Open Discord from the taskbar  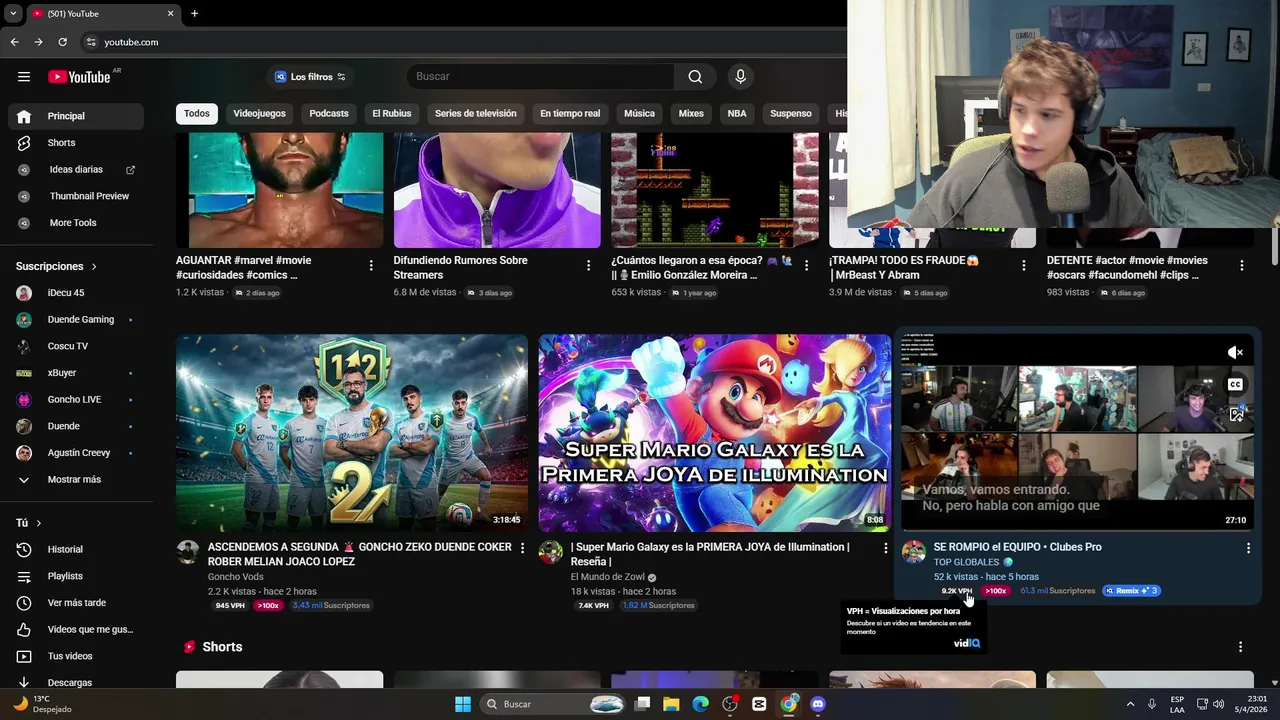(818, 704)
